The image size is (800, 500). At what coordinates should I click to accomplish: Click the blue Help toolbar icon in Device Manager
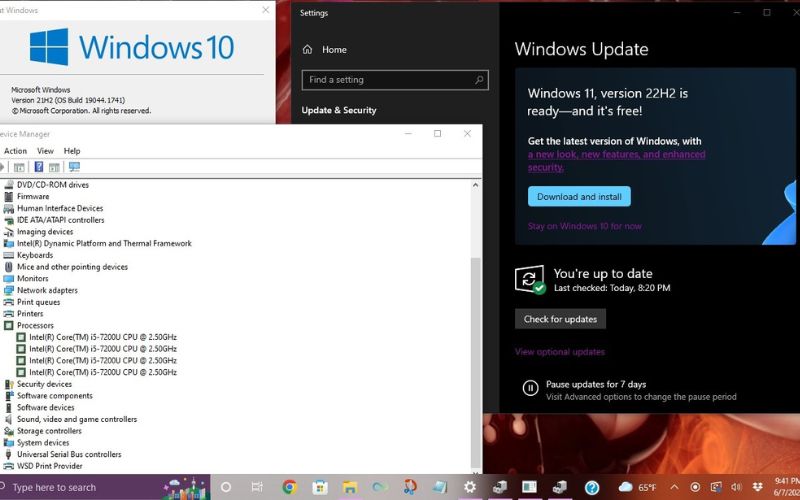click(38, 167)
